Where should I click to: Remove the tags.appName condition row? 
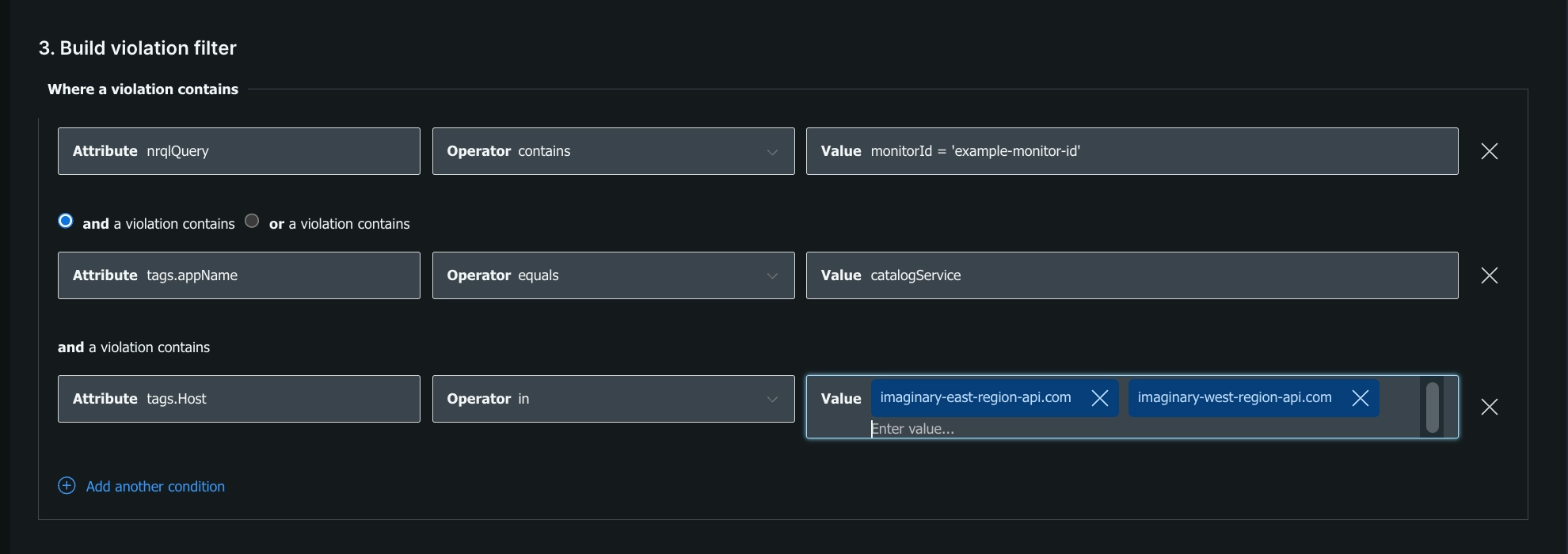[1489, 275]
